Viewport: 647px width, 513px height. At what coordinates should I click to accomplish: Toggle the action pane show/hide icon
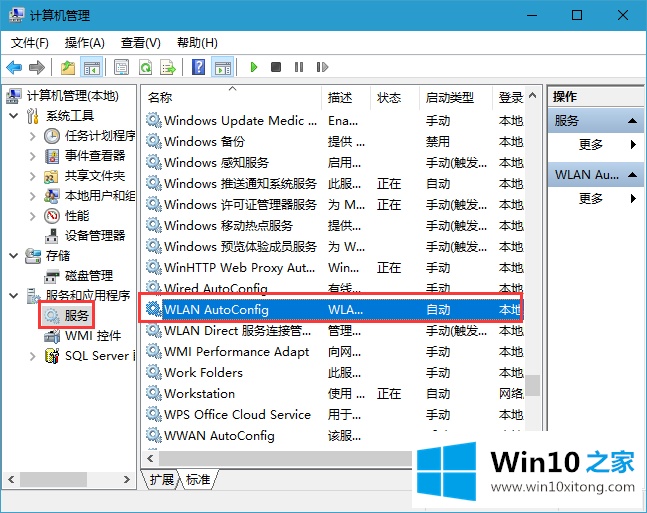click(223, 67)
